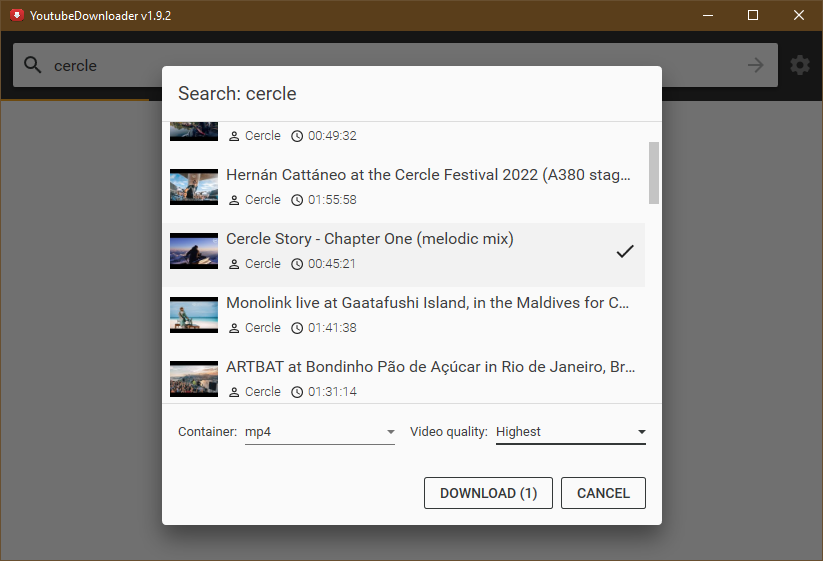Click the Cercle channel name on Monolink row

(263, 328)
